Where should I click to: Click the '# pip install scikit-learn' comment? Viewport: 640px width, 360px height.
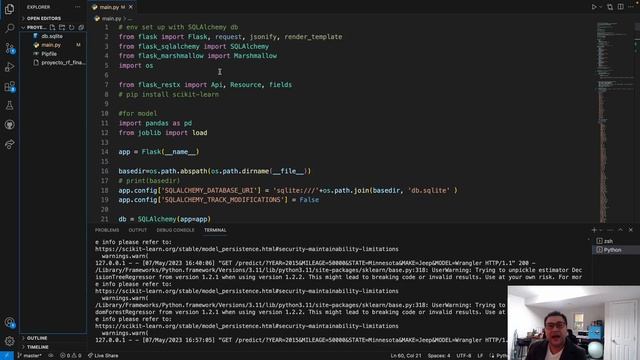(169, 94)
